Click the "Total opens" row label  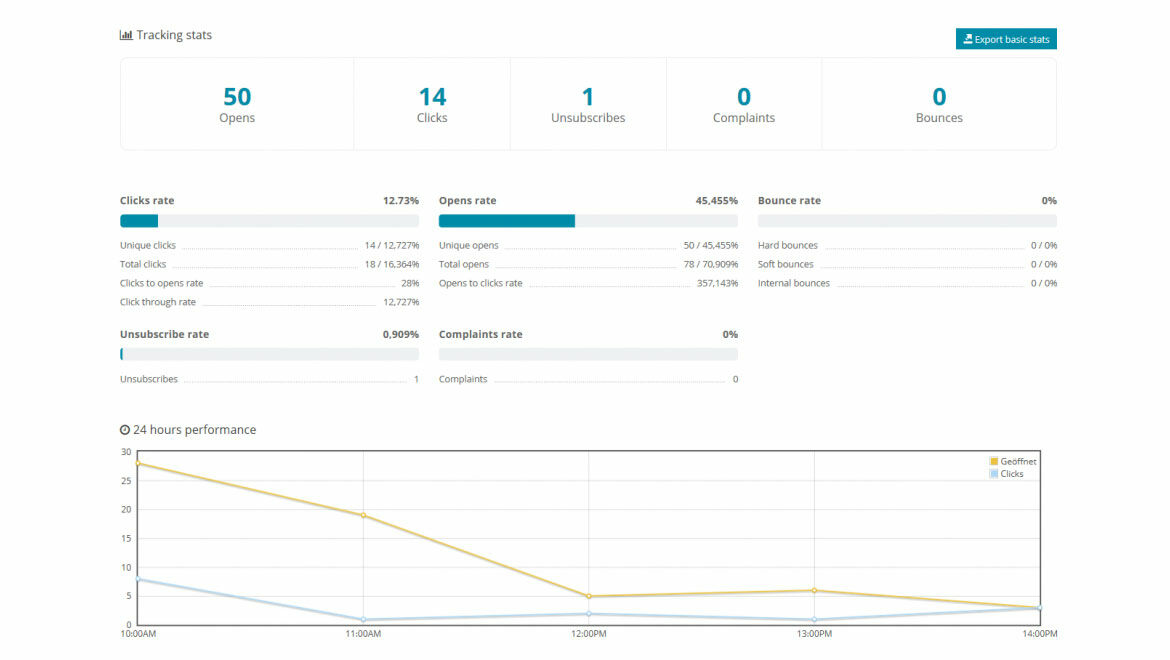463,264
